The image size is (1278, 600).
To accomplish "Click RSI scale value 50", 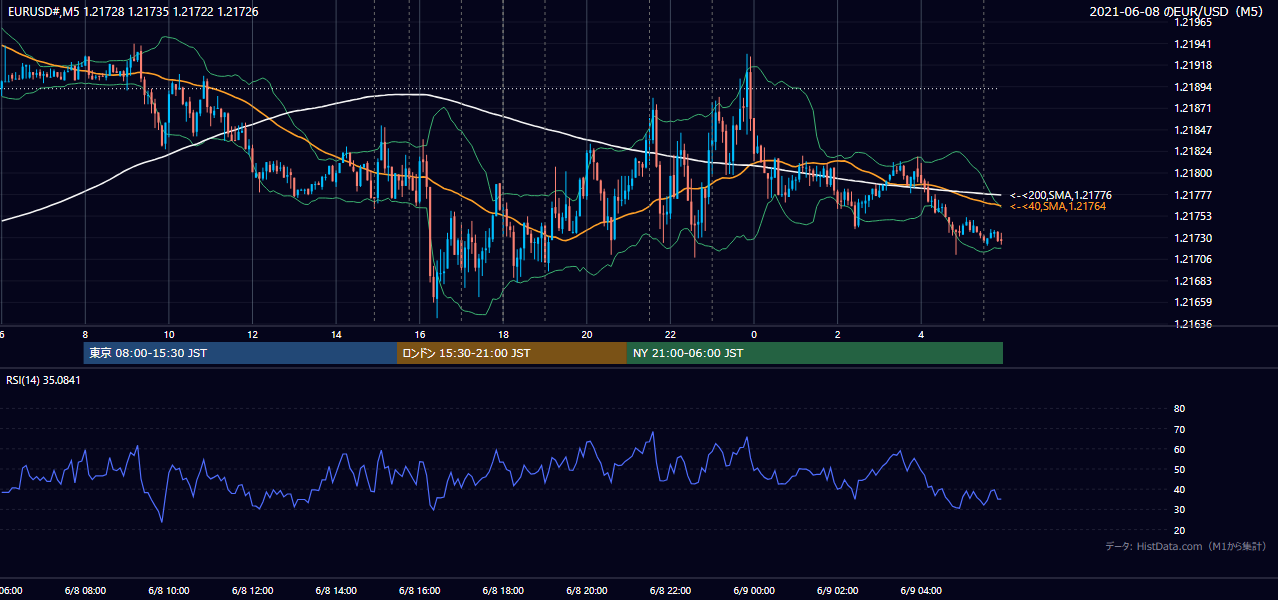I will (1179, 469).
